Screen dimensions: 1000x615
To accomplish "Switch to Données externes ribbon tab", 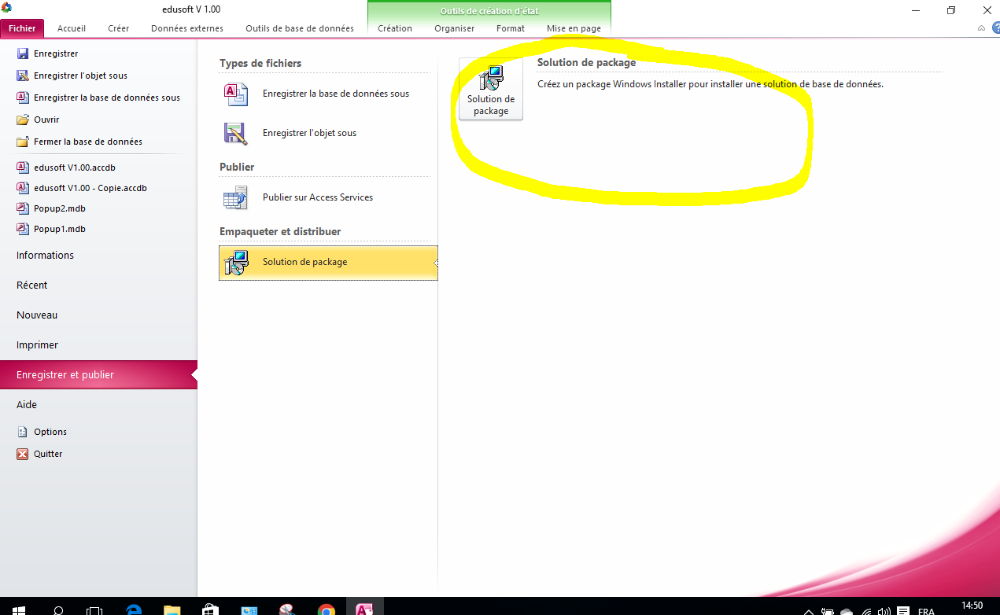I will pos(189,28).
